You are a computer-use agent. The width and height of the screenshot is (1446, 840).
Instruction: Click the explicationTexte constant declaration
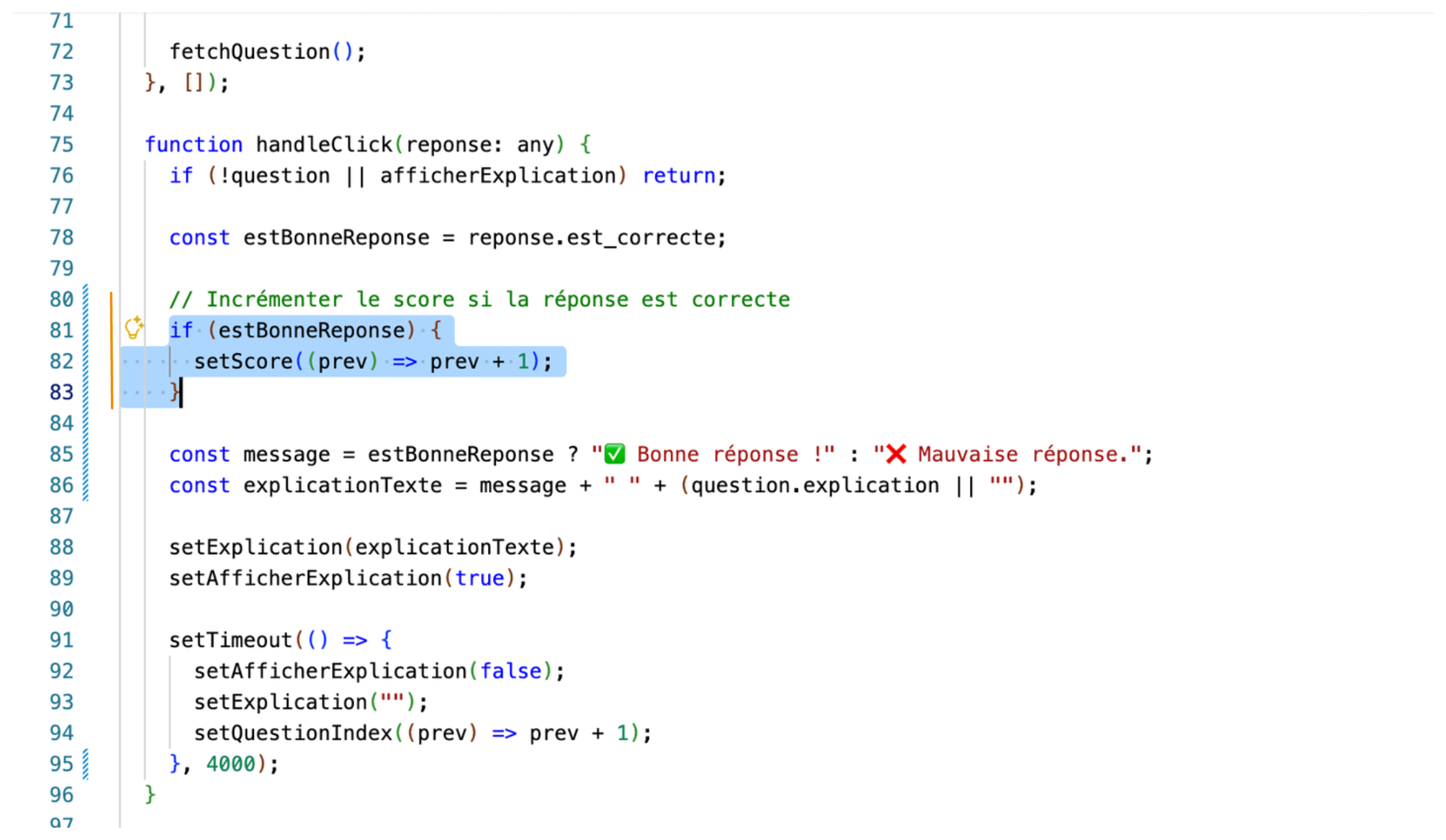click(x=342, y=486)
